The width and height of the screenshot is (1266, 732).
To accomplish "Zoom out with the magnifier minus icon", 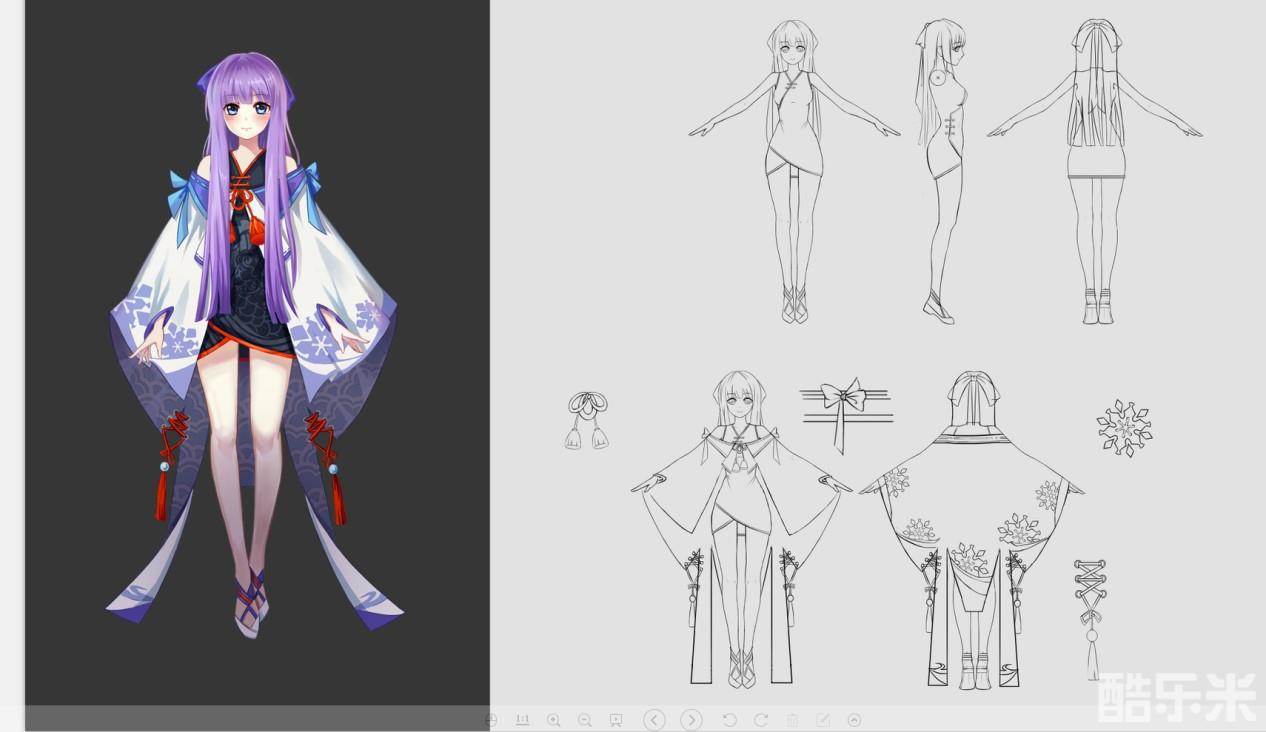I will click(585, 720).
